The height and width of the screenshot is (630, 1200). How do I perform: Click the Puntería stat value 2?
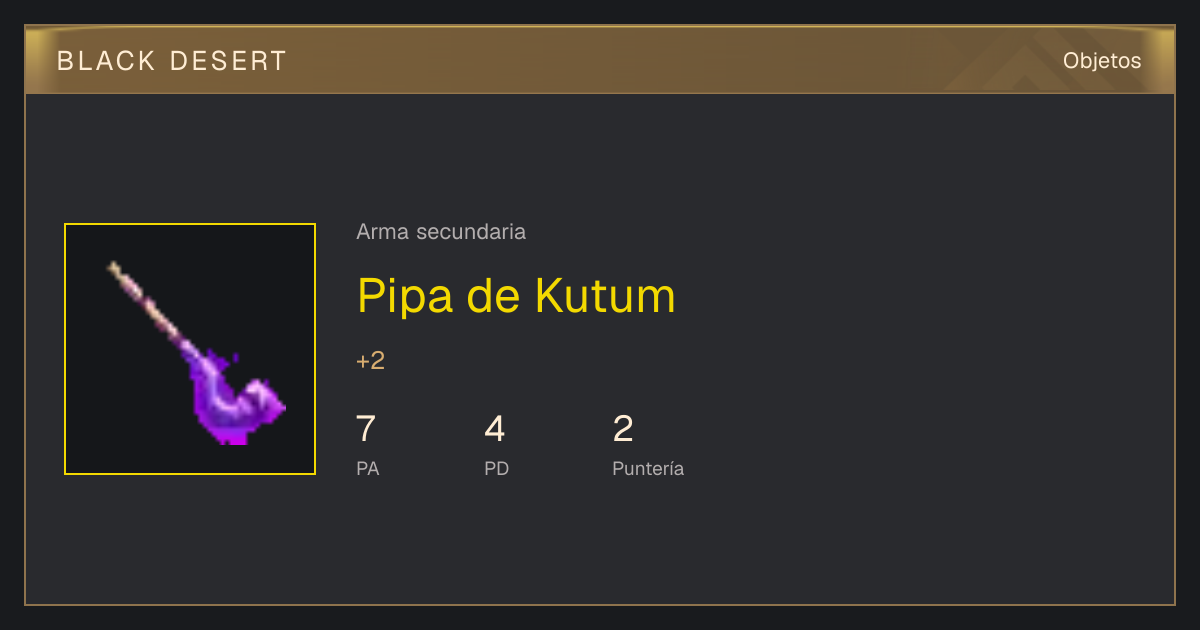coord(623,429)
